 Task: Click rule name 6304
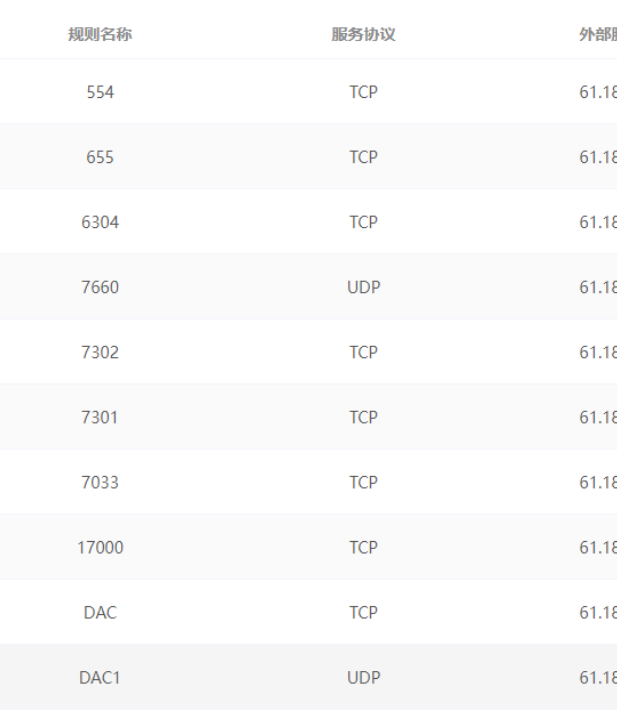click(x=100, y=222)
